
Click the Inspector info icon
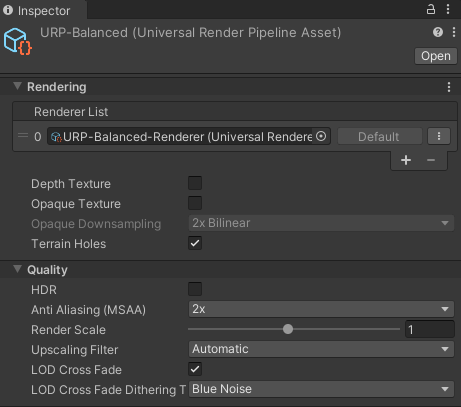[8, 10]
